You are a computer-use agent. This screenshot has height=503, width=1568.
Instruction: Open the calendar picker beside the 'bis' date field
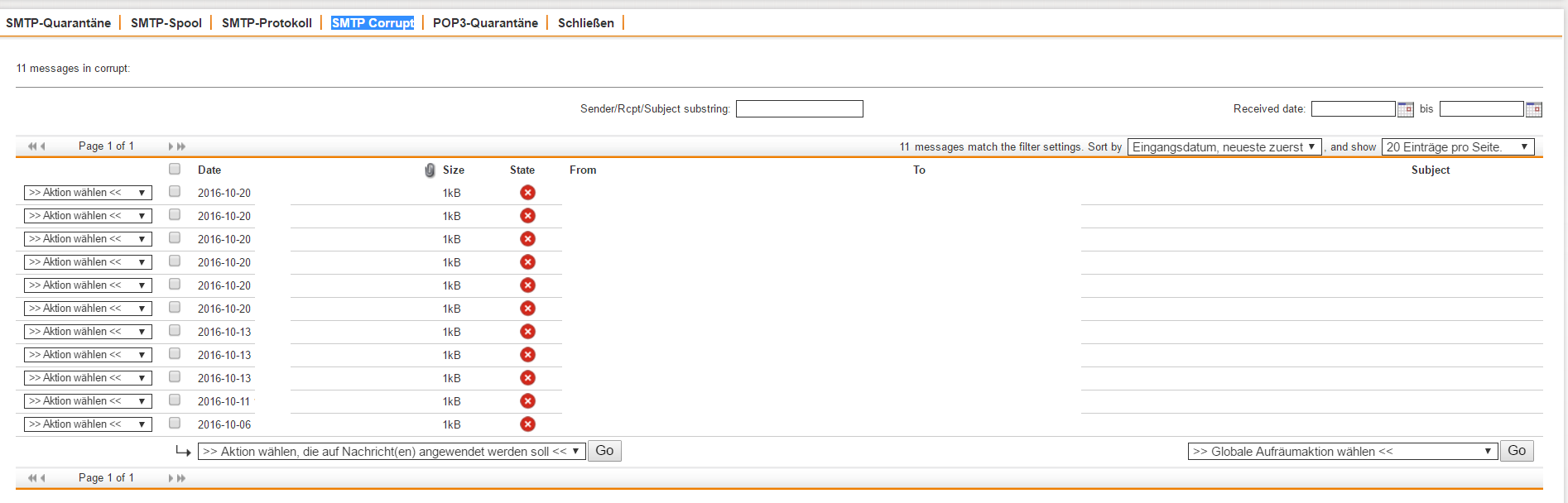(1533, 109)
